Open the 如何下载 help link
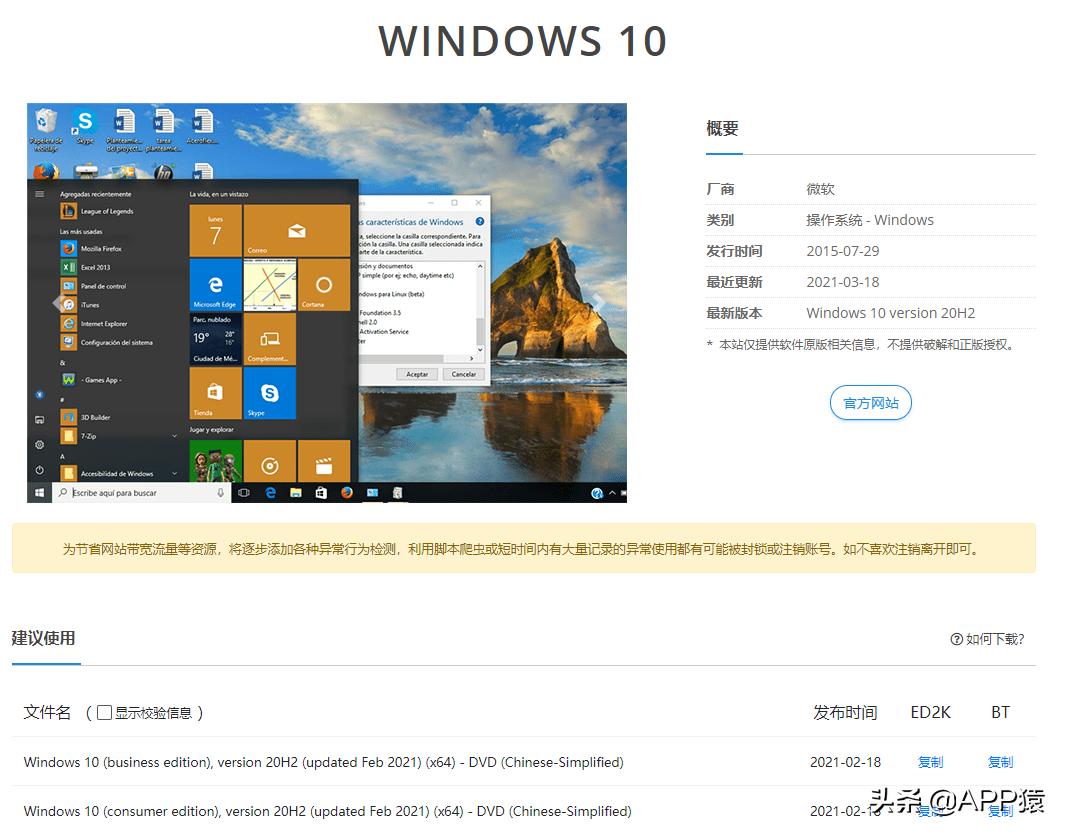The height and width of the screenshot is (839, 1069). 988,638
